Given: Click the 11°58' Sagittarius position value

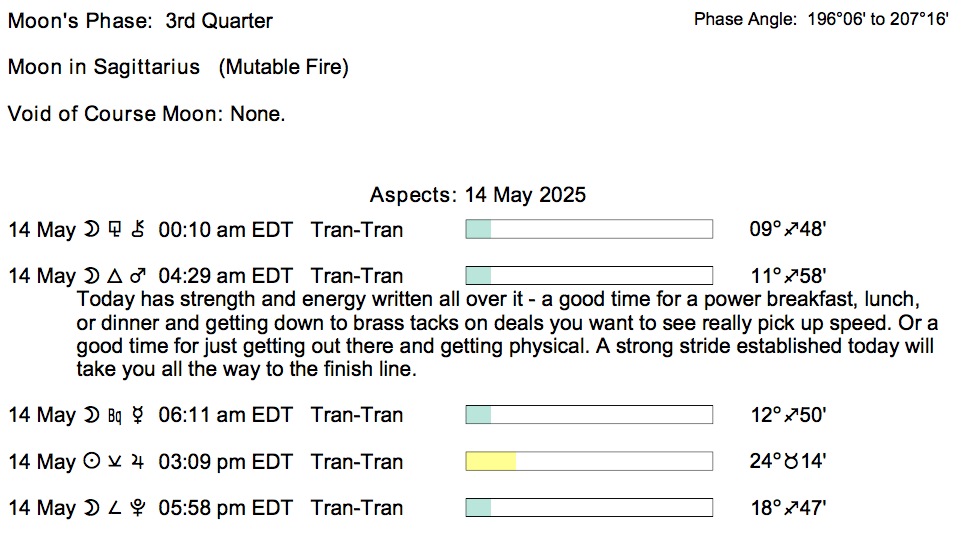Looking at the screenshot, I should pyautogui.click(x=787, y=276).
